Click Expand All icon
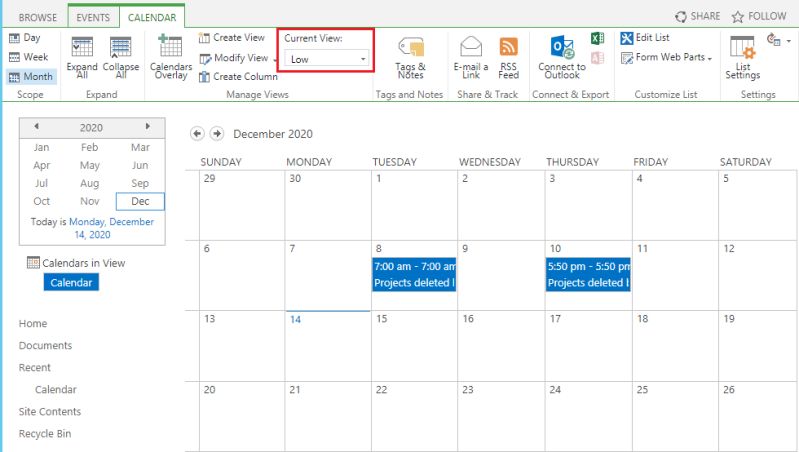The height and width of the screenshot is (452, 799). (x=82, y=47)
